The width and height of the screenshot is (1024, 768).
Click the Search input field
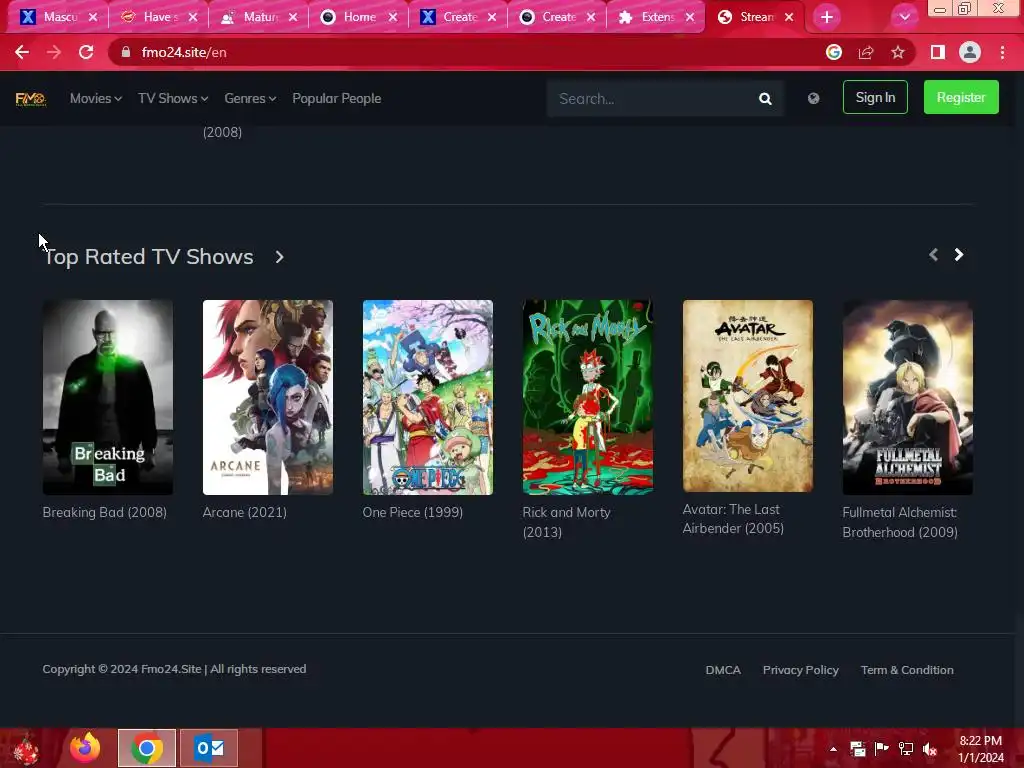[653, 99]
